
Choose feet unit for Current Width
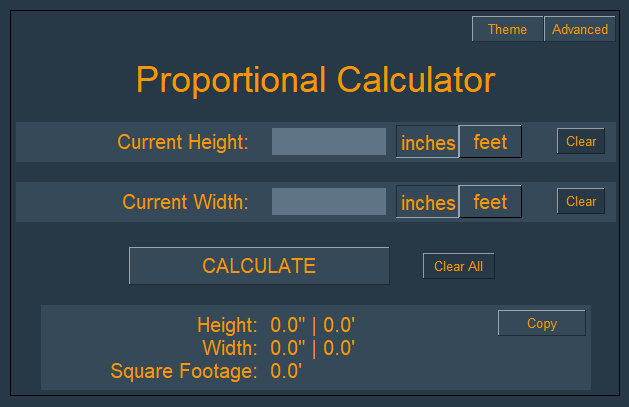490,202
